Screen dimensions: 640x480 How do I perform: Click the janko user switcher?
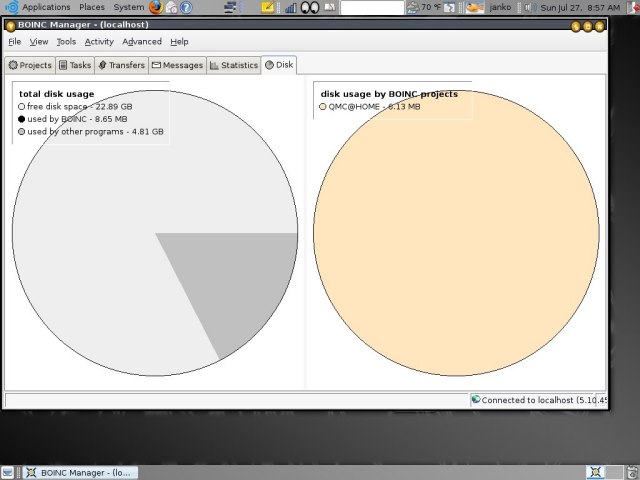pyautogui.click(x=500, y=7)
